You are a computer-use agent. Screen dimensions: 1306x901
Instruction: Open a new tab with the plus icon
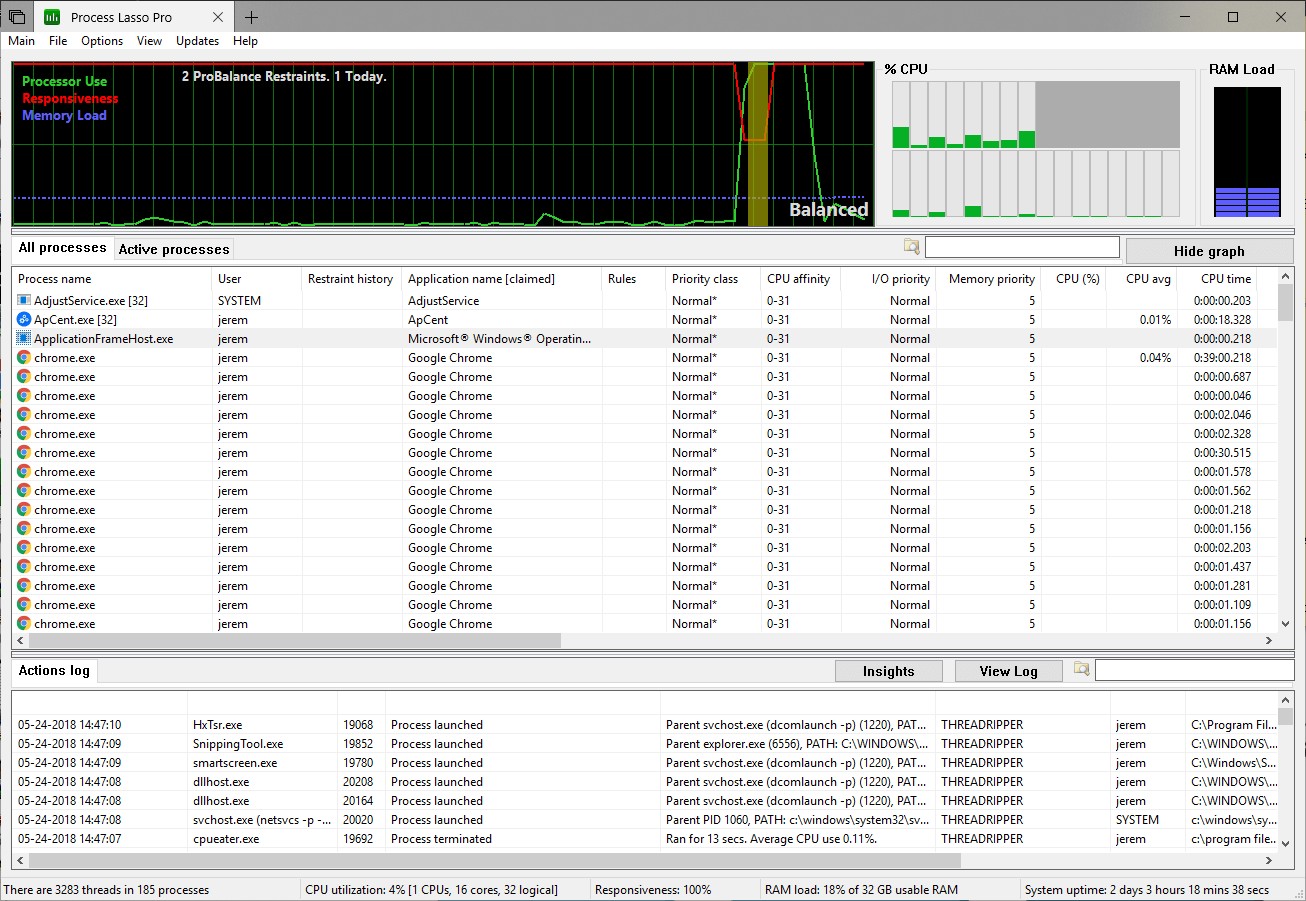tap(250, 17)
